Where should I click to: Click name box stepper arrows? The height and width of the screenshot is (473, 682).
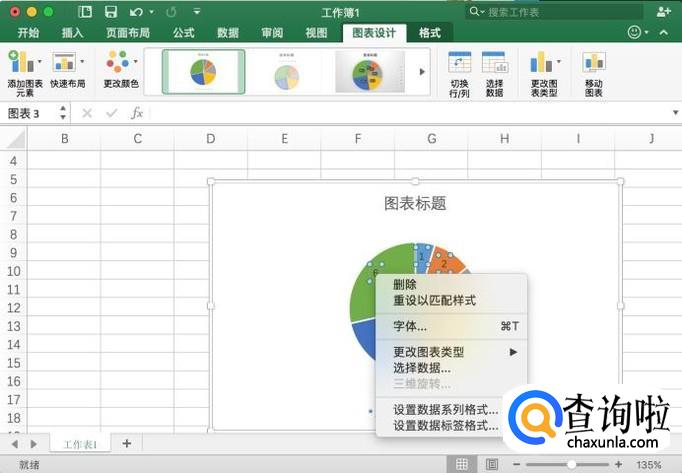click(x=63, y=113)
